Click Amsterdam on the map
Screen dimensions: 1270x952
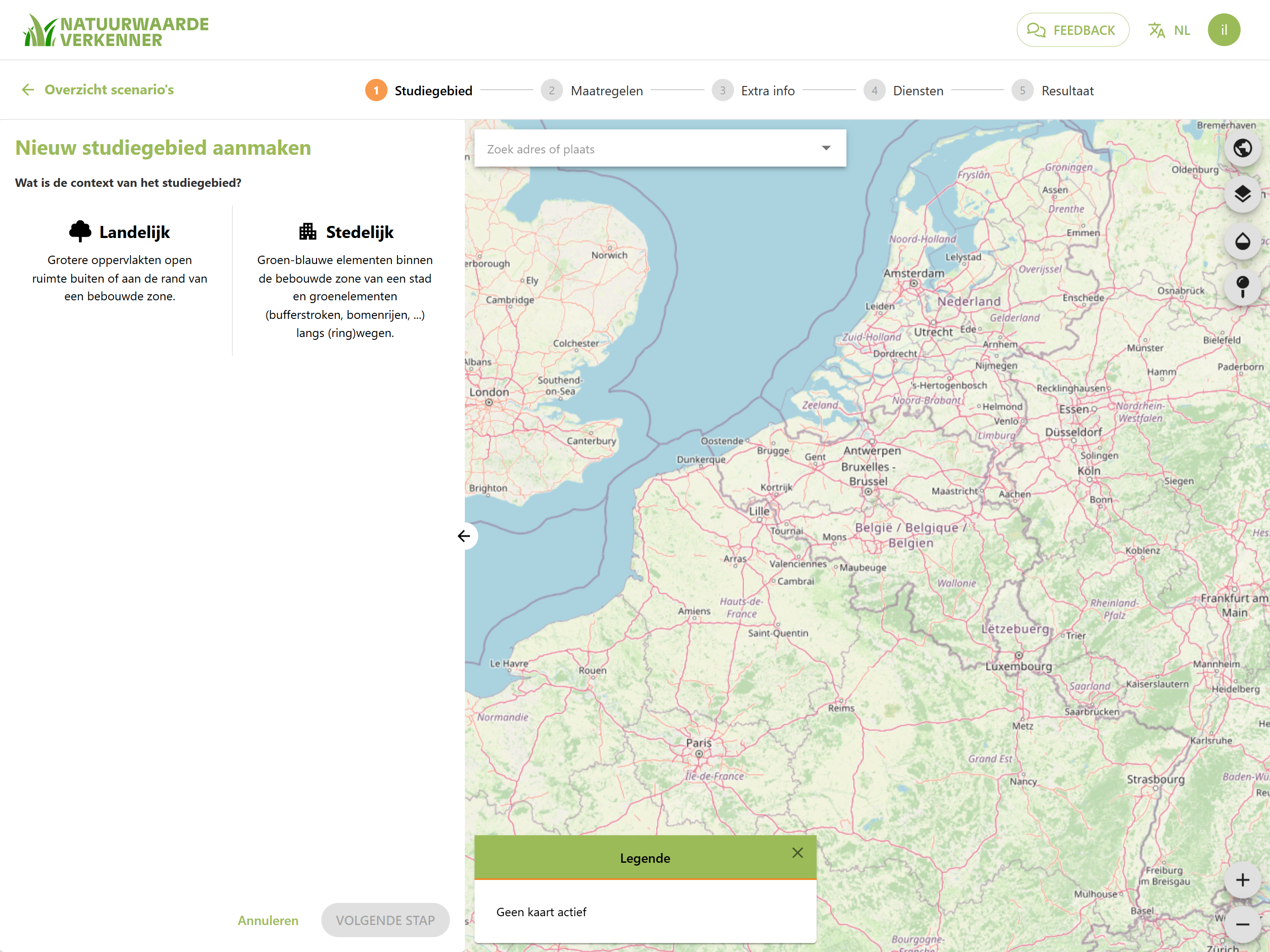click(x=913, y=273)
